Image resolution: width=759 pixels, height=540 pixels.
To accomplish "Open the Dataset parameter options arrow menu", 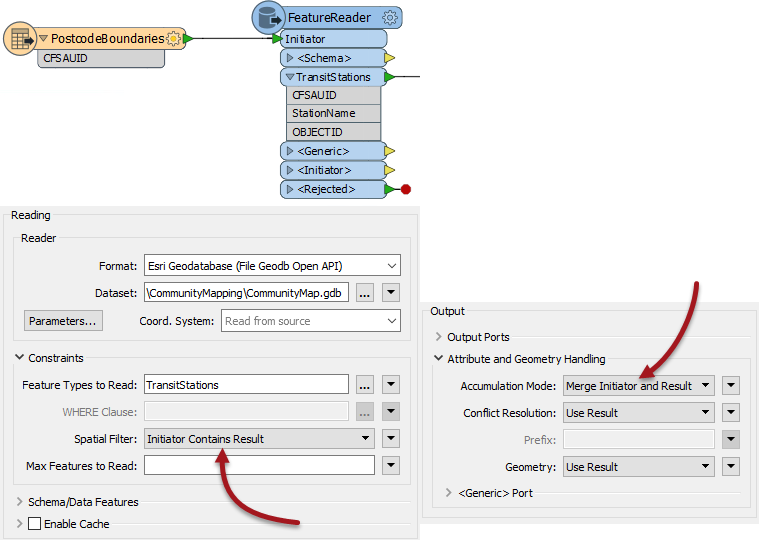I will click(391, 293).
